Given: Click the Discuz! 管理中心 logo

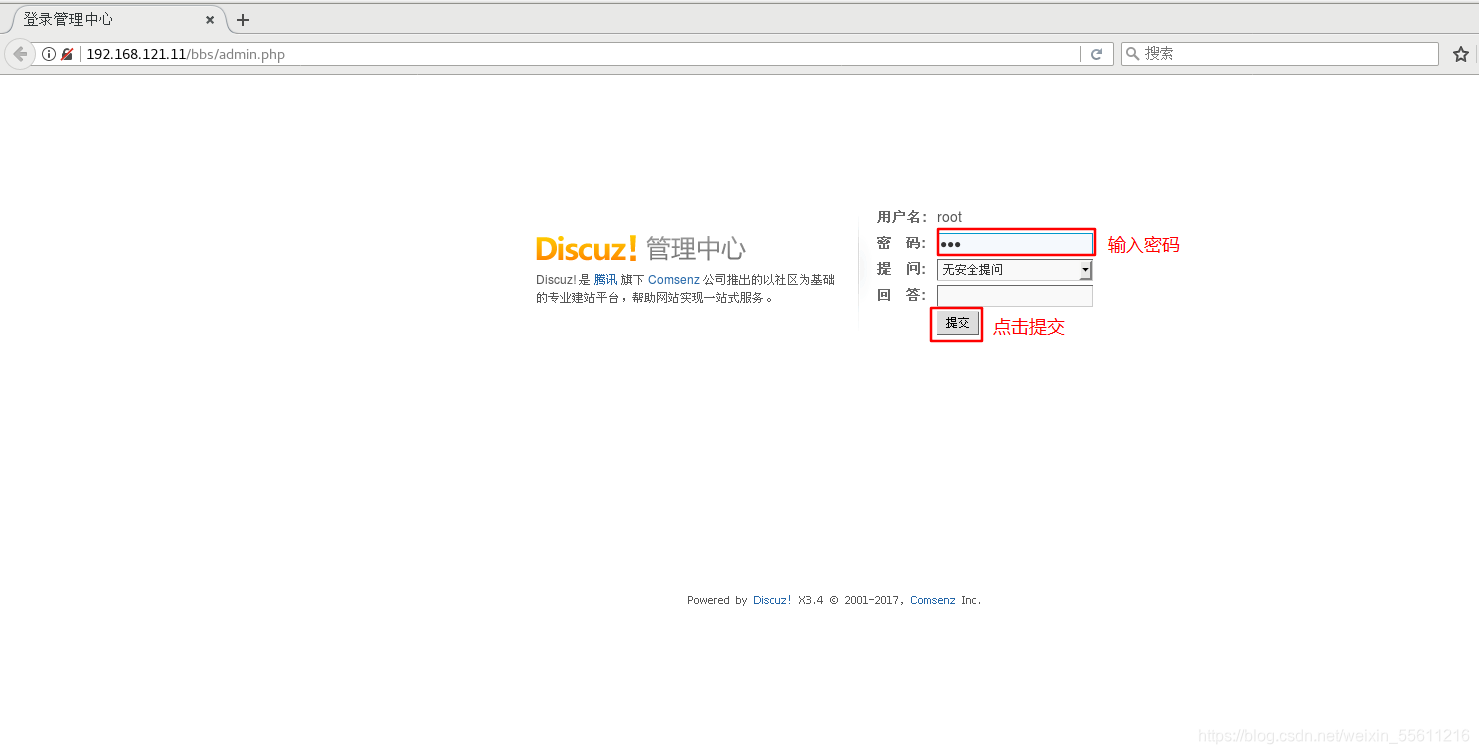Looking at the screenshot, I should pyautogui.click(x=641, y=248).
